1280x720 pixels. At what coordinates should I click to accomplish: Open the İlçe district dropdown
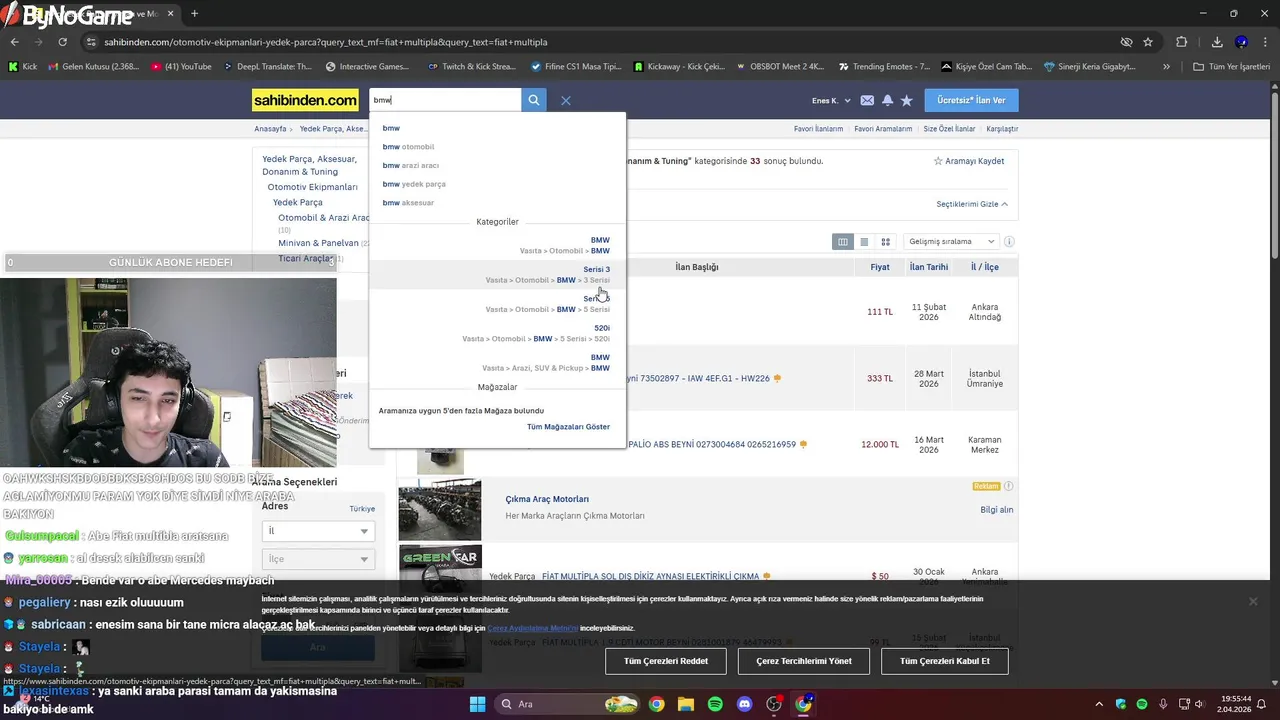(x=317, y=559)
